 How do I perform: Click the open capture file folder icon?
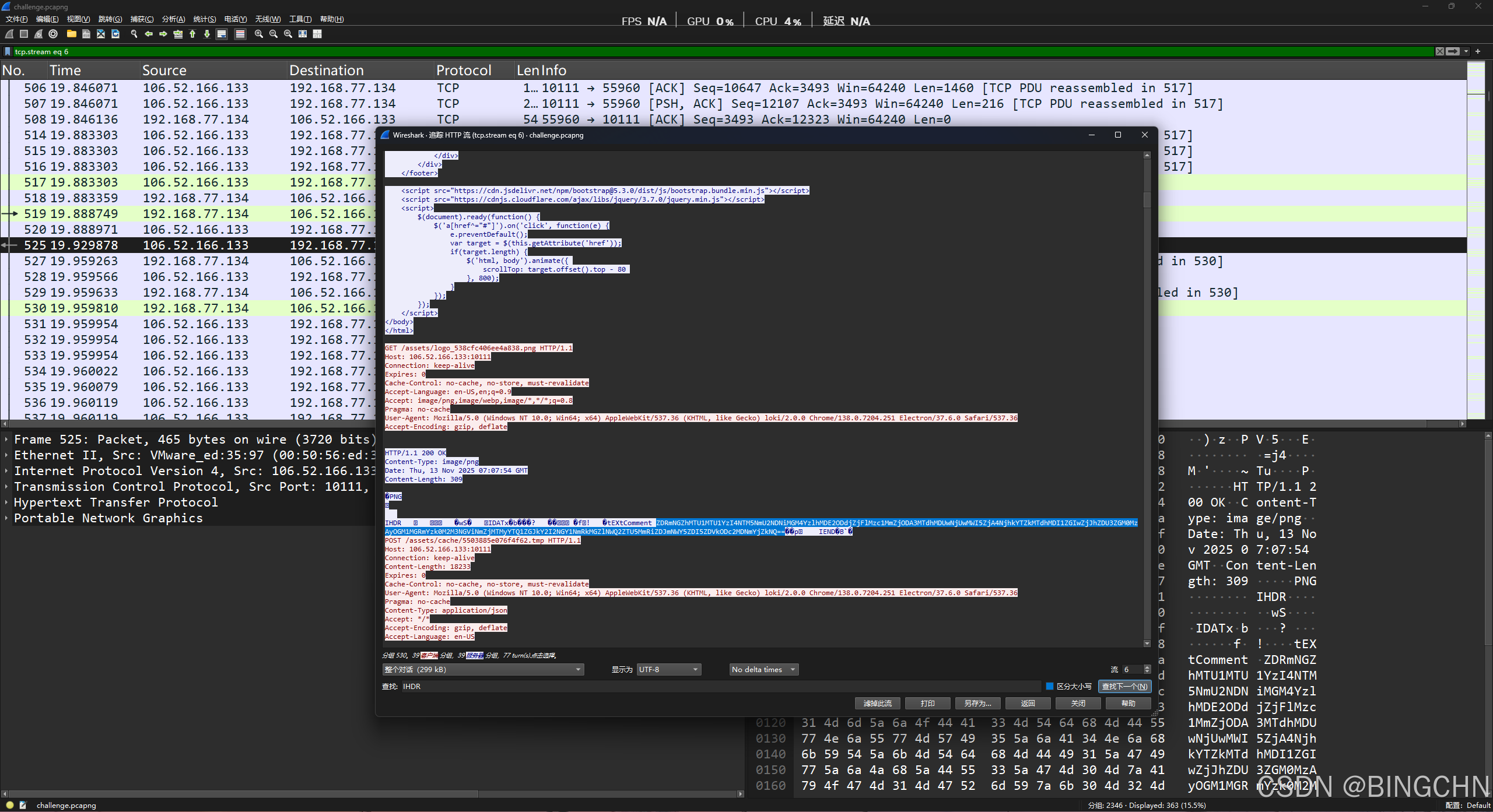coord(71,34)
